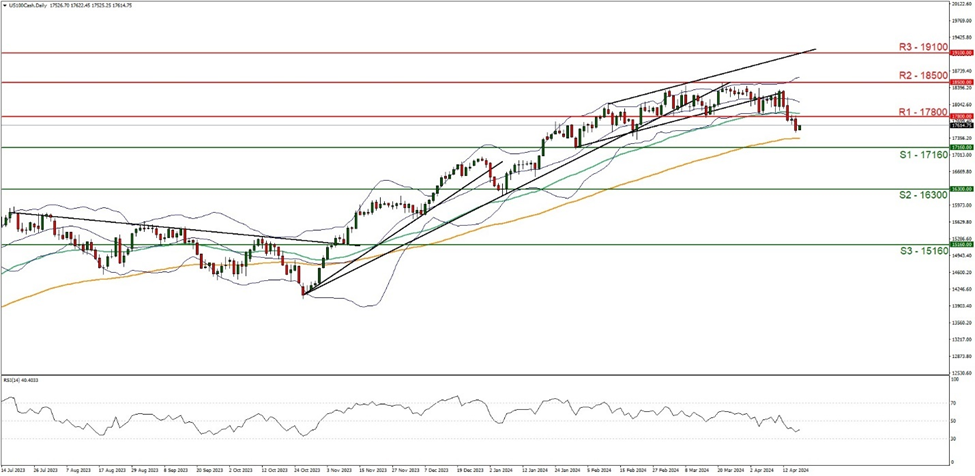This screenshot has height=476, width=975.
Task: Click the 17160.00 green price tag on axis
Action: [961, 147]
